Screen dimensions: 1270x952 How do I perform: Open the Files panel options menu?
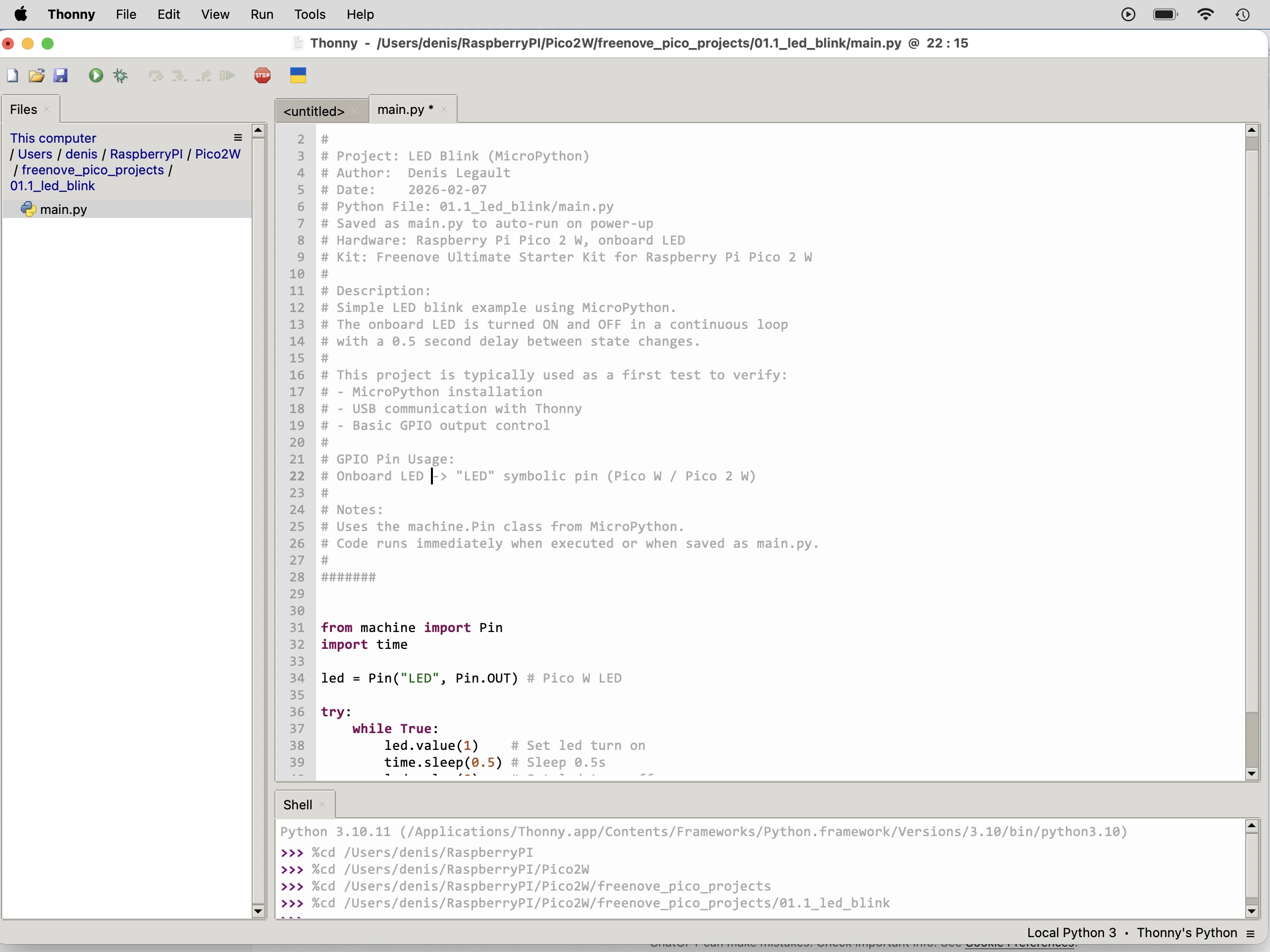point(237,138)
